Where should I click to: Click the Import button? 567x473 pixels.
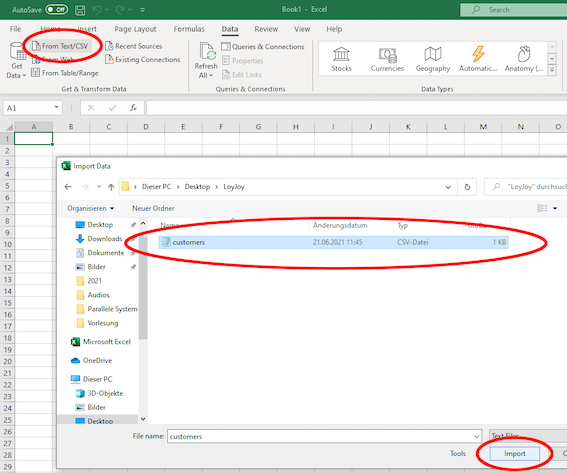514,453
